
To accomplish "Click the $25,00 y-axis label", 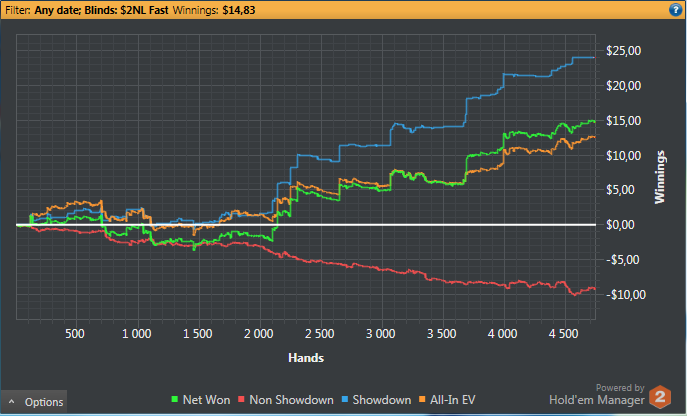I will click(623, 51).
